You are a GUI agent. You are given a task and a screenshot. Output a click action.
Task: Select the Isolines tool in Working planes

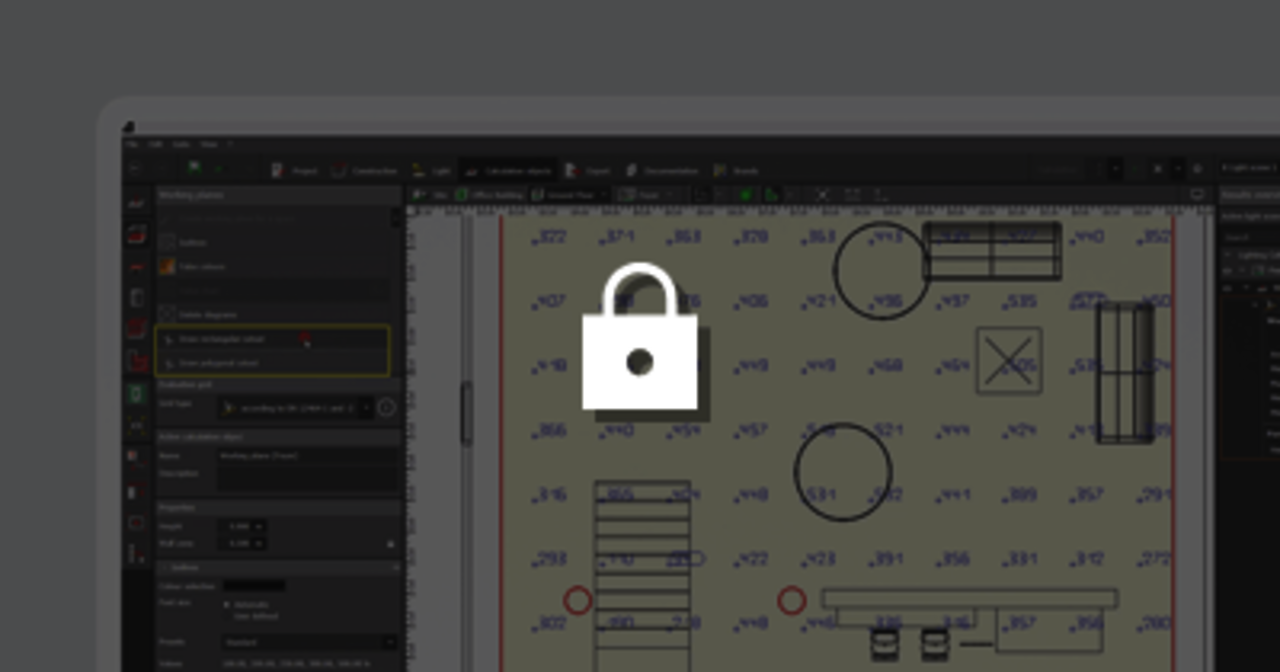tap(195, 242)
